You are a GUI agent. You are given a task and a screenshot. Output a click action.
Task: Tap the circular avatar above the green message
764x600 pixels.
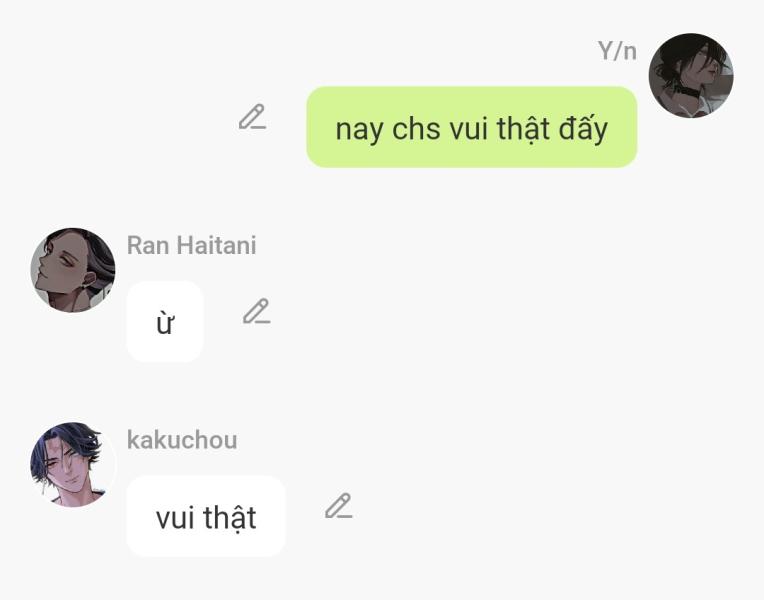pos(691,76)
